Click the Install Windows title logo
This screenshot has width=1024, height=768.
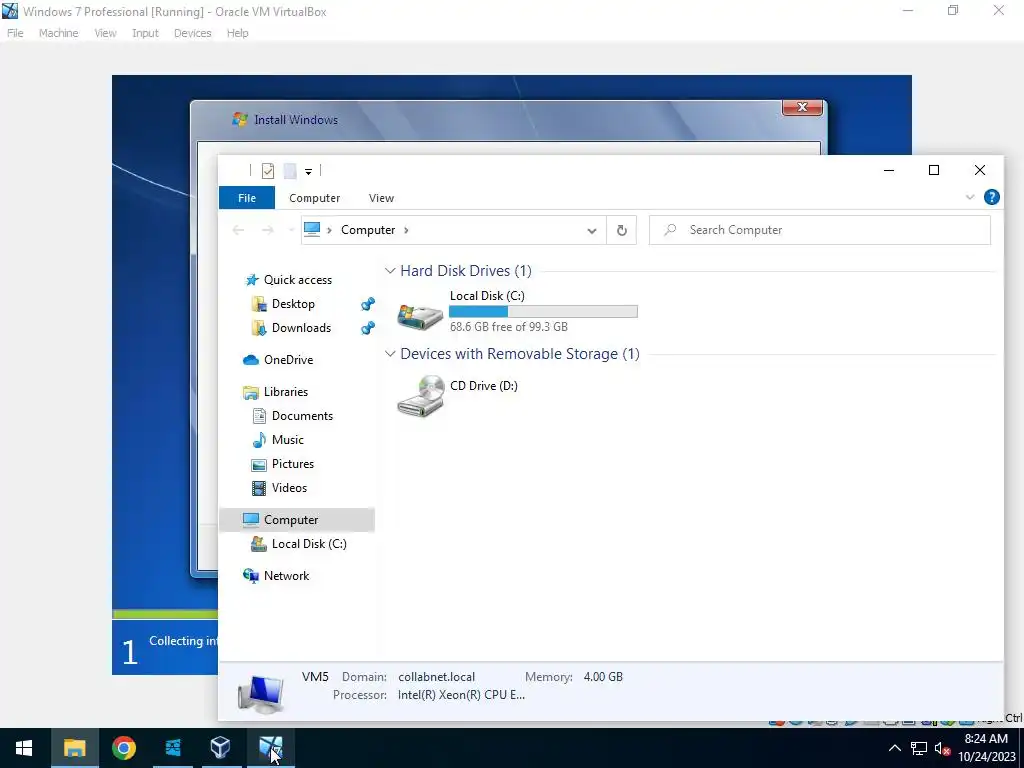click(240, 120)
